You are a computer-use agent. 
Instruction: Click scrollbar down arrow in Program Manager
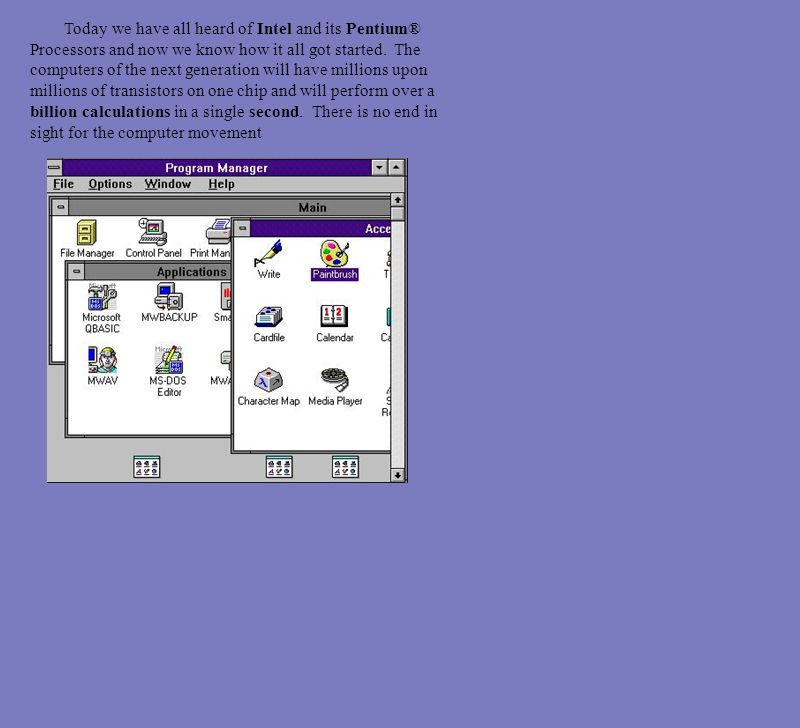tap(397, 475)
